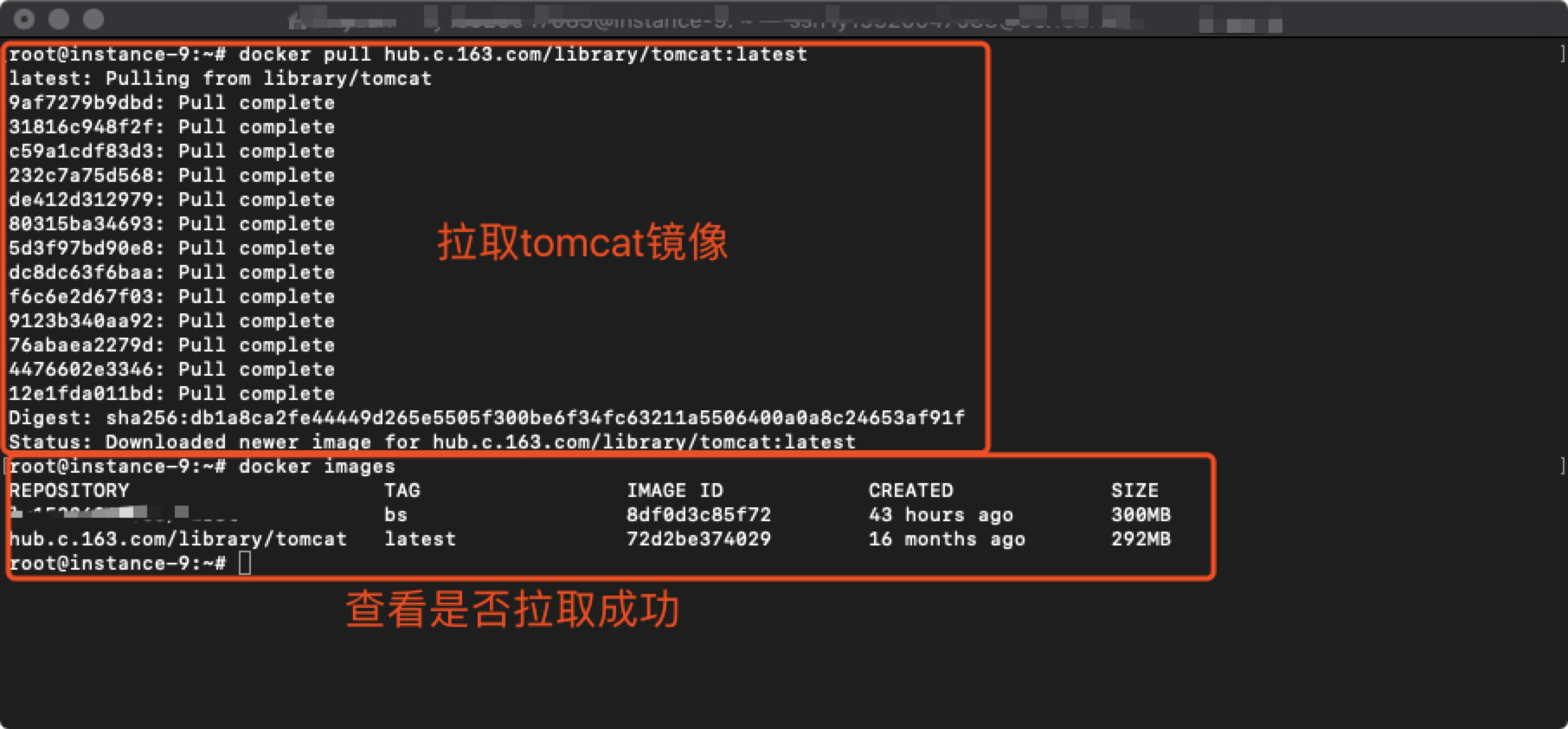
Task: Click the IMAGE ID column header
Action: pyautogui.click(x=674, y=491)
